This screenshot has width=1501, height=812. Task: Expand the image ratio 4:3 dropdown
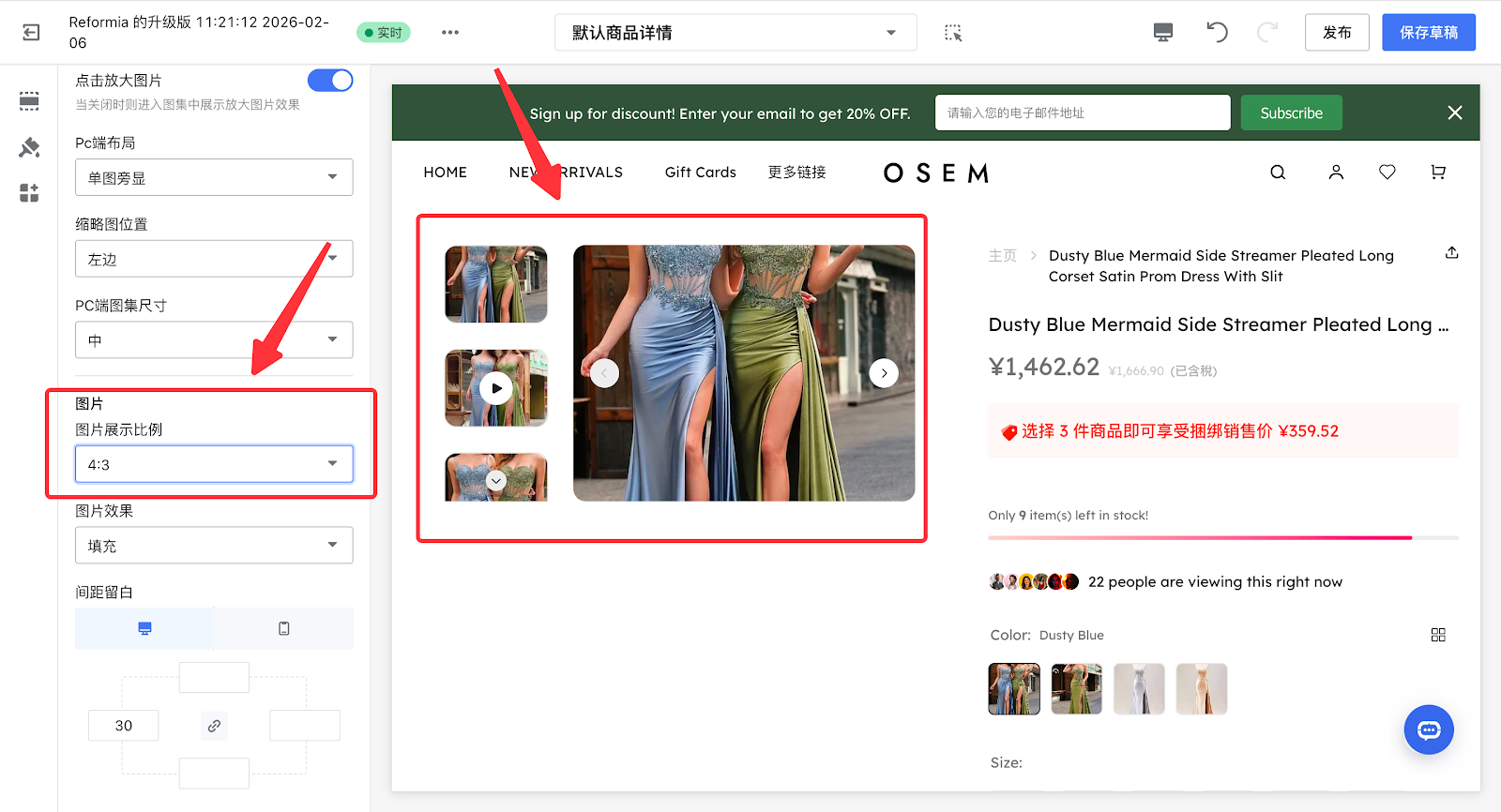click(214, 464)
